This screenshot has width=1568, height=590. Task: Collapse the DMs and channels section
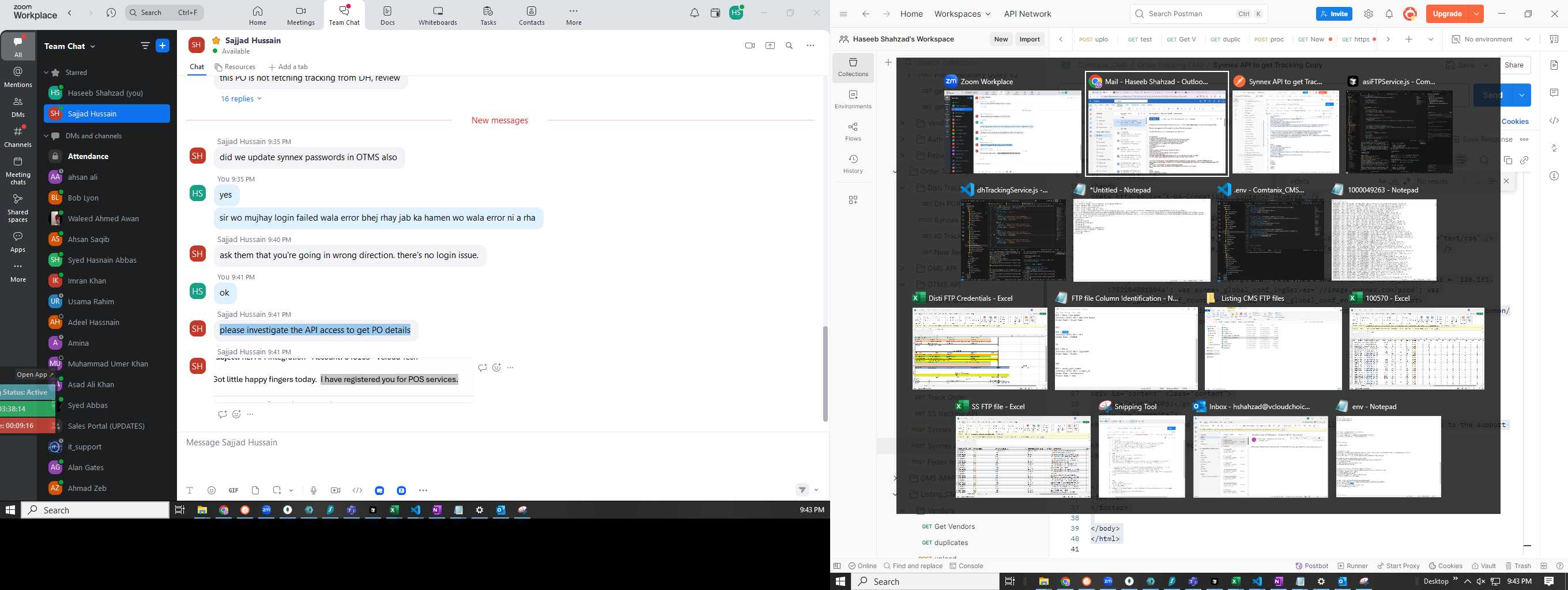point(46,135)
